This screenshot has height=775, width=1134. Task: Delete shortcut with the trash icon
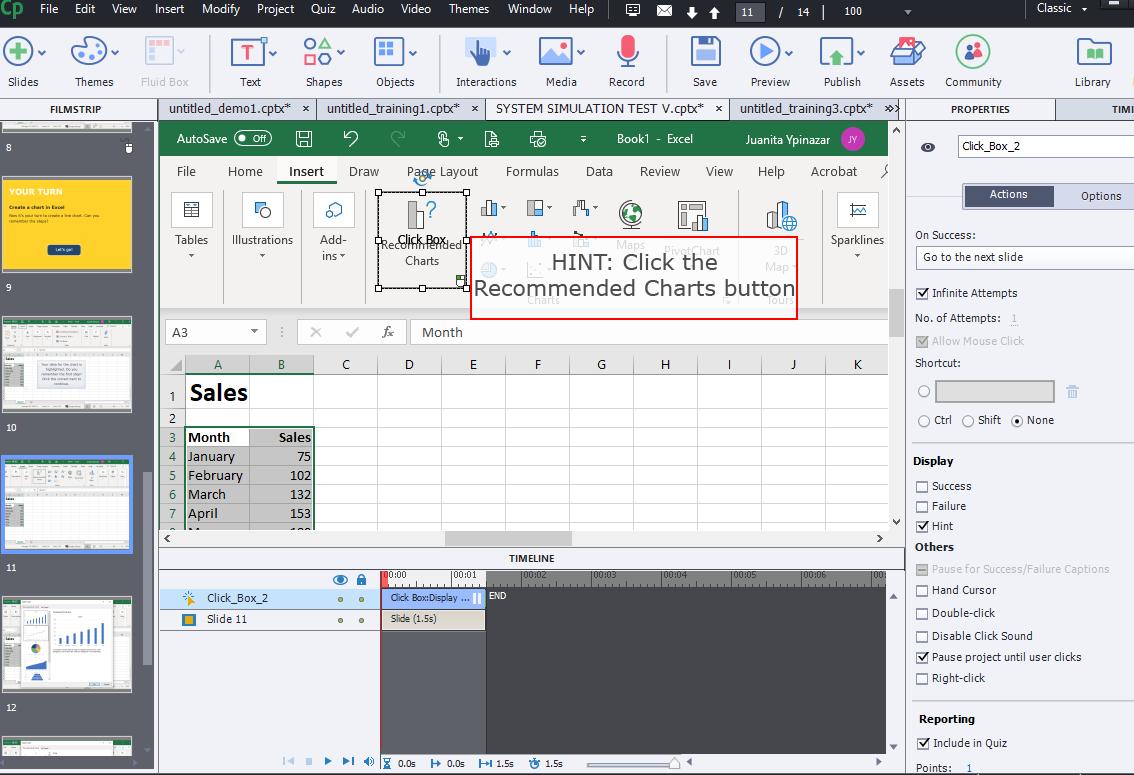(1072, 392)
